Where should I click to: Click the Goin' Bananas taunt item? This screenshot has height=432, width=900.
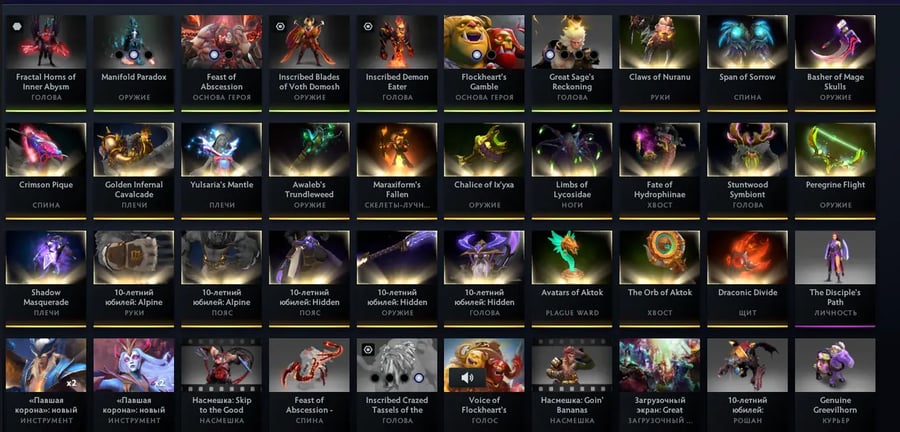click(572, 382)
